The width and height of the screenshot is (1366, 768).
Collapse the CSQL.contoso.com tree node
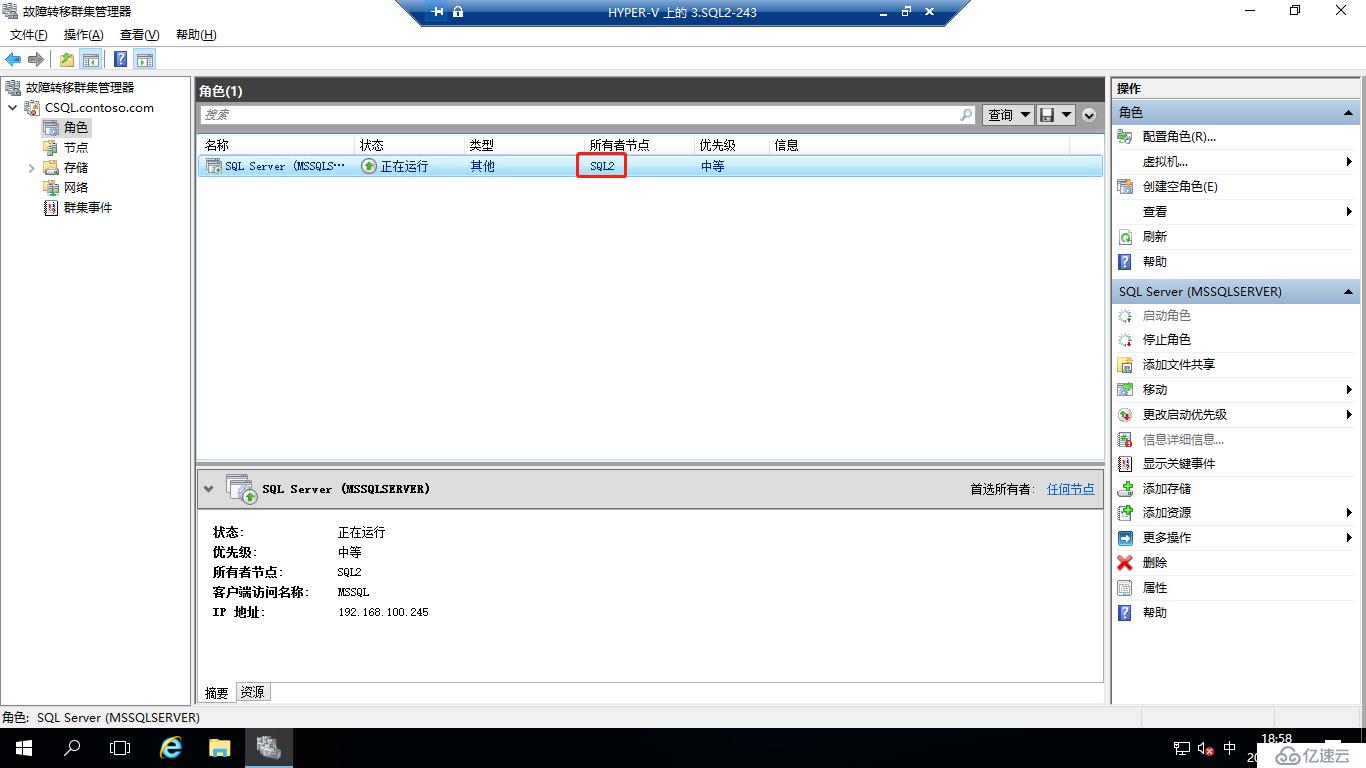pyautogui.click(x=12, y=108)
